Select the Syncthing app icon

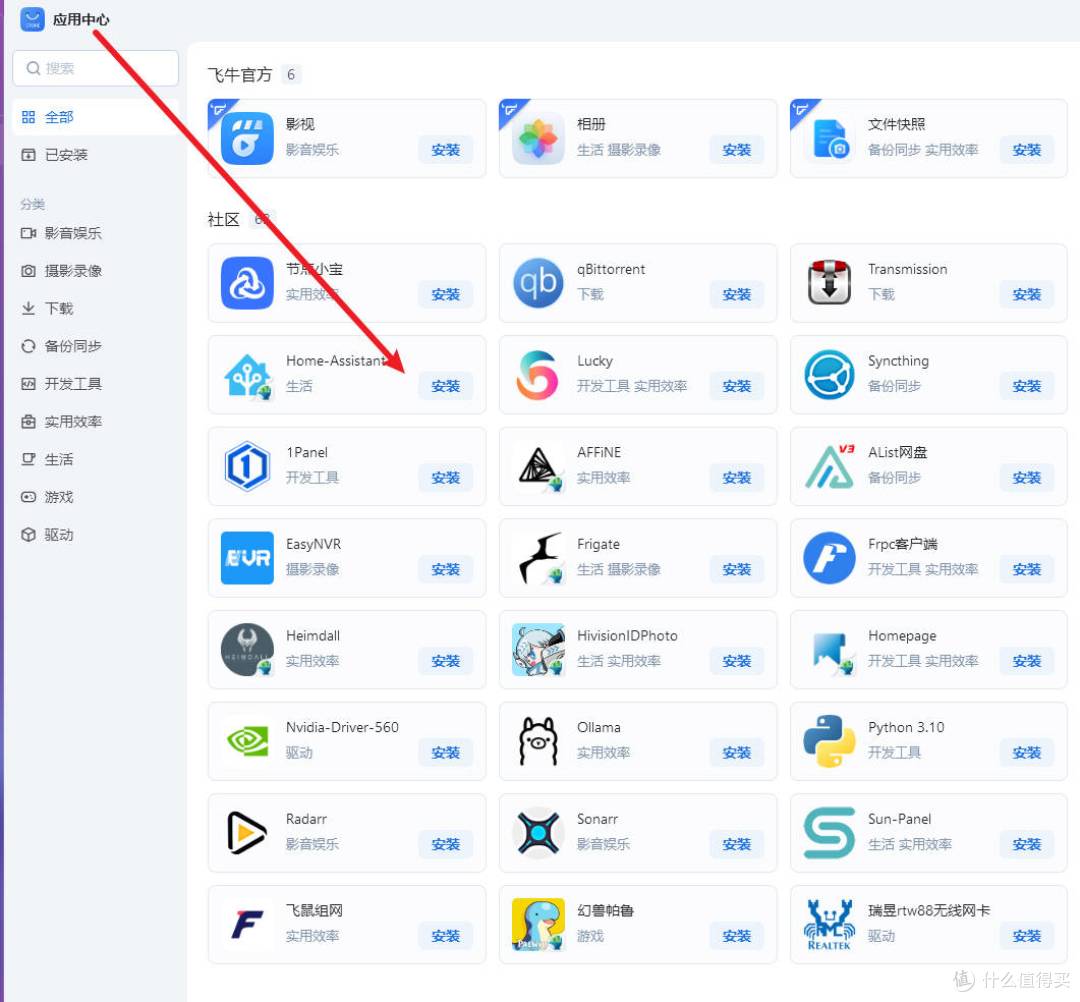829,375
